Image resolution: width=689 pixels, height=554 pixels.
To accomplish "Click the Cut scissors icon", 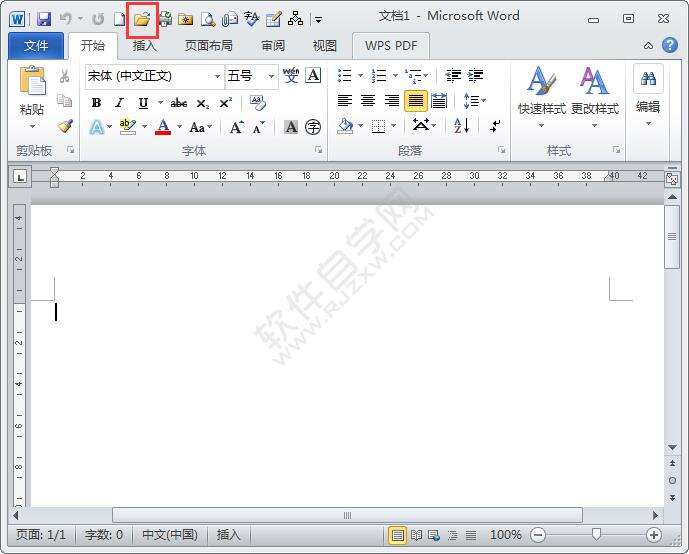I will point(65,76).
